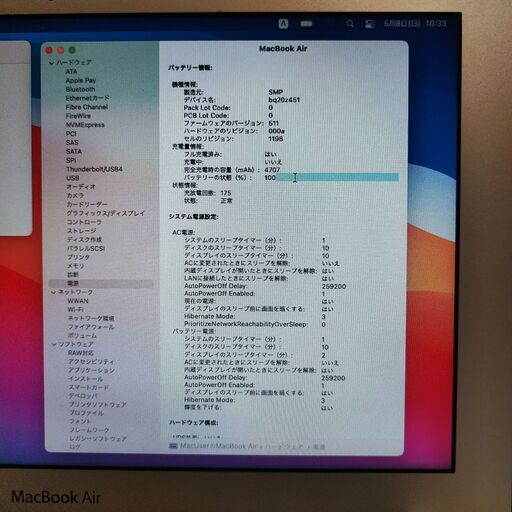Select Ethernetカード in the sidebar
This screenshot has width=512, height=512.
coord(87,98)
